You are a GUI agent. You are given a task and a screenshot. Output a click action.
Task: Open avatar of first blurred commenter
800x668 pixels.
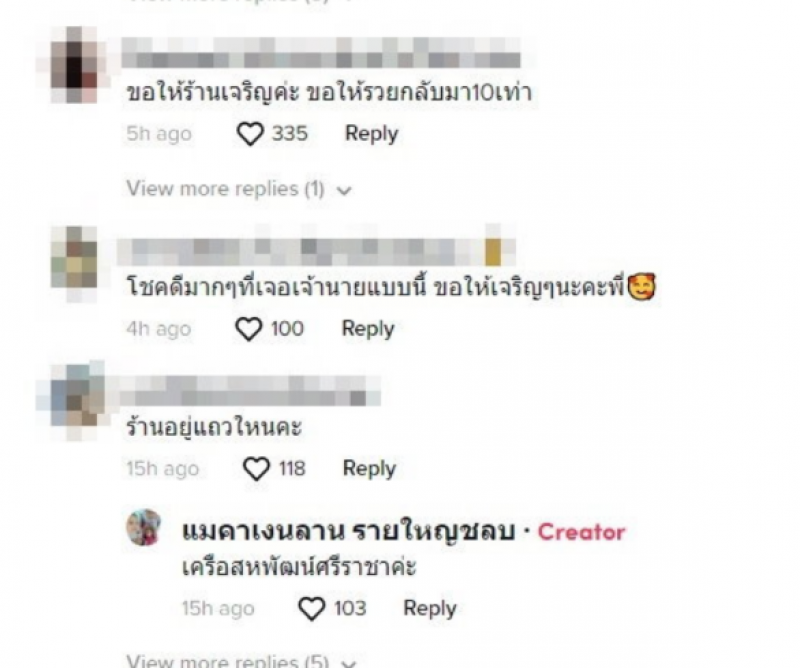[74, 65]
